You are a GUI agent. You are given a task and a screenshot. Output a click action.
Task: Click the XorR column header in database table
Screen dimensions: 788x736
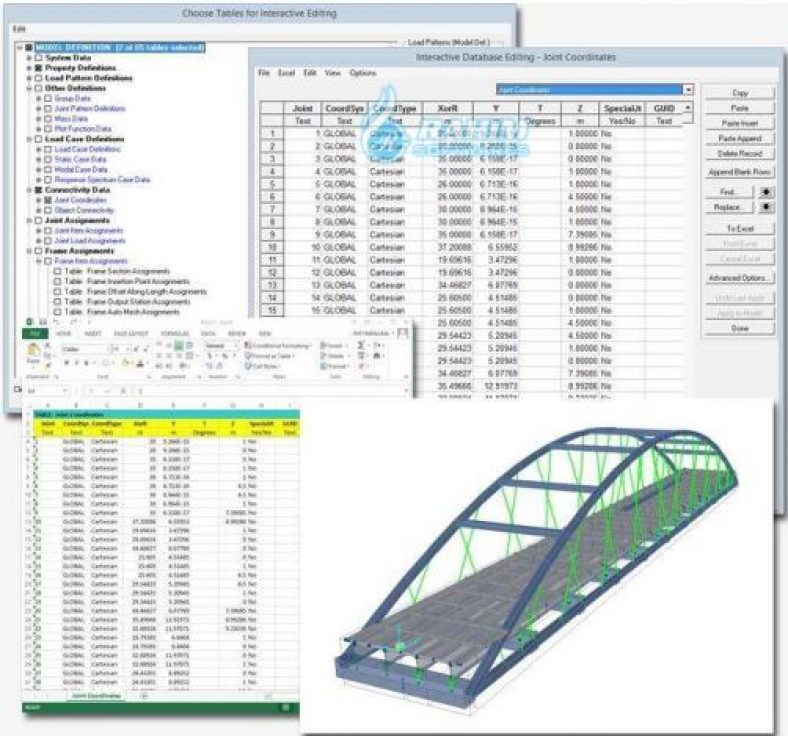pyautogui.click(x=447, y=108)
